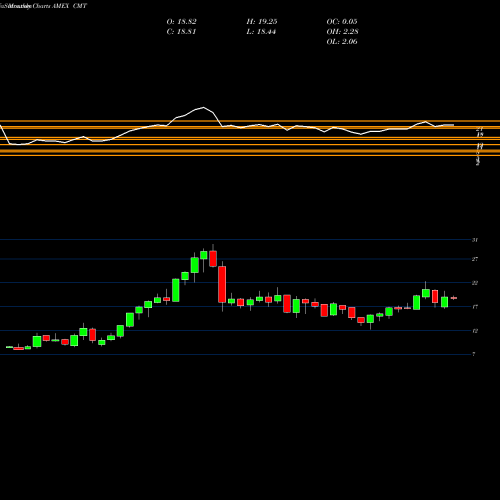The width and height of the screenshot is (500, 500).
Task: Click the tallest red candlestick after the peak
Action: pyautogui.click(x=222, y=284)
